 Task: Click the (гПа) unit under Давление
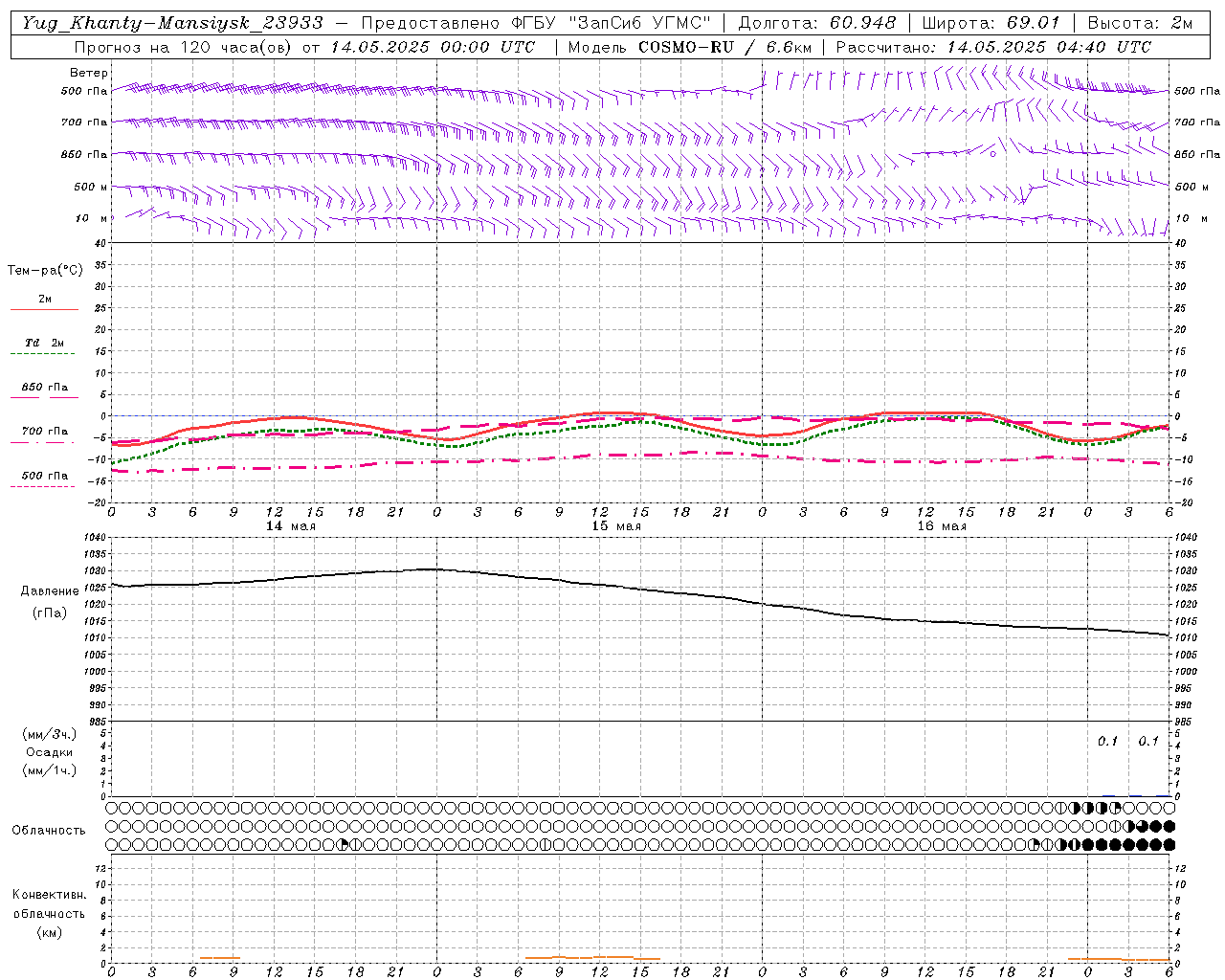(x=50, y=613)
